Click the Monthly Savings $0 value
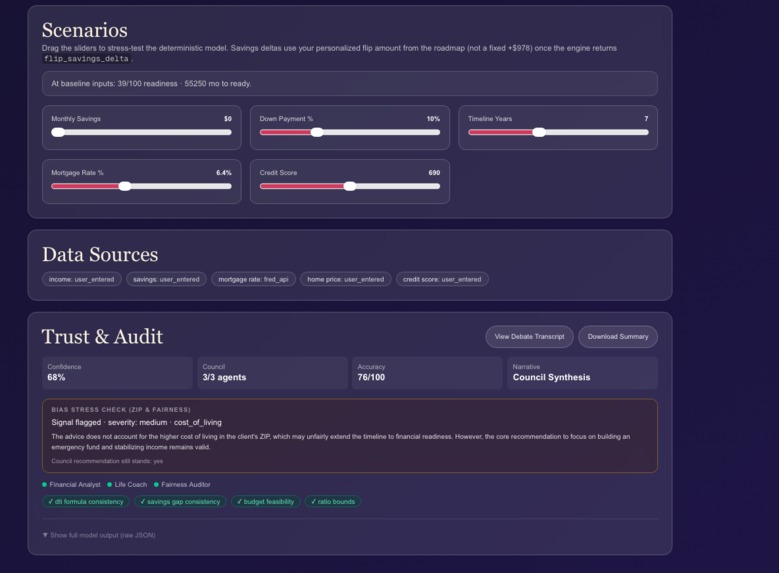The image size is (779, 573). (228, 119)
